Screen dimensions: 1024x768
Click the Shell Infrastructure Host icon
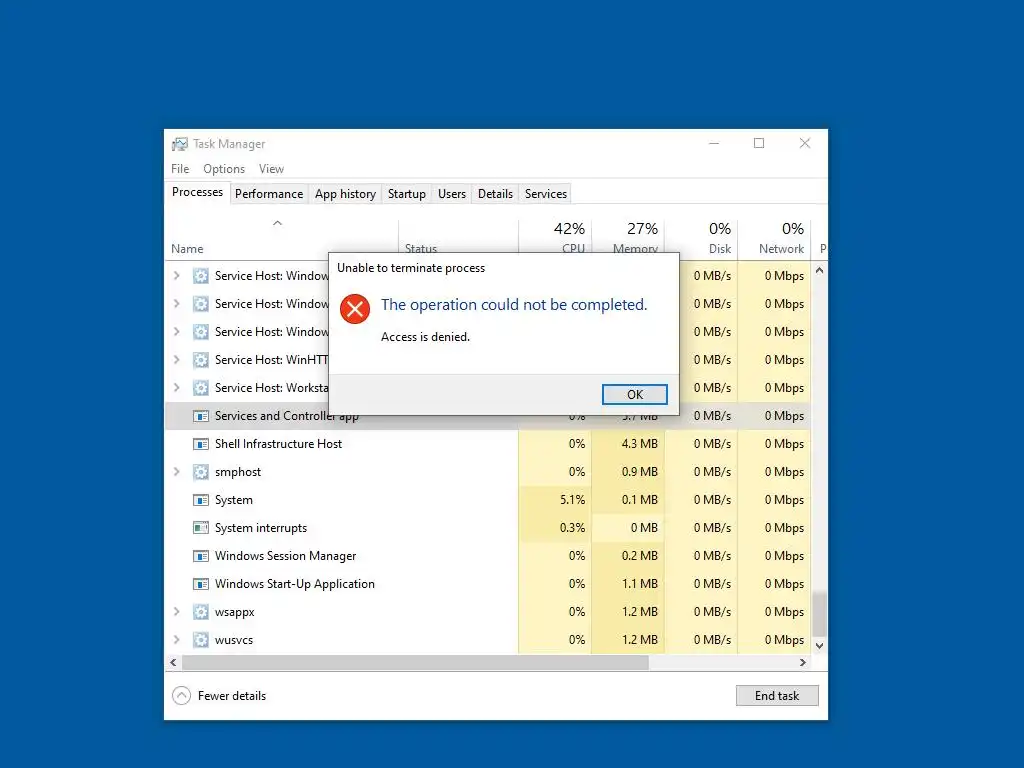(201, 444)
